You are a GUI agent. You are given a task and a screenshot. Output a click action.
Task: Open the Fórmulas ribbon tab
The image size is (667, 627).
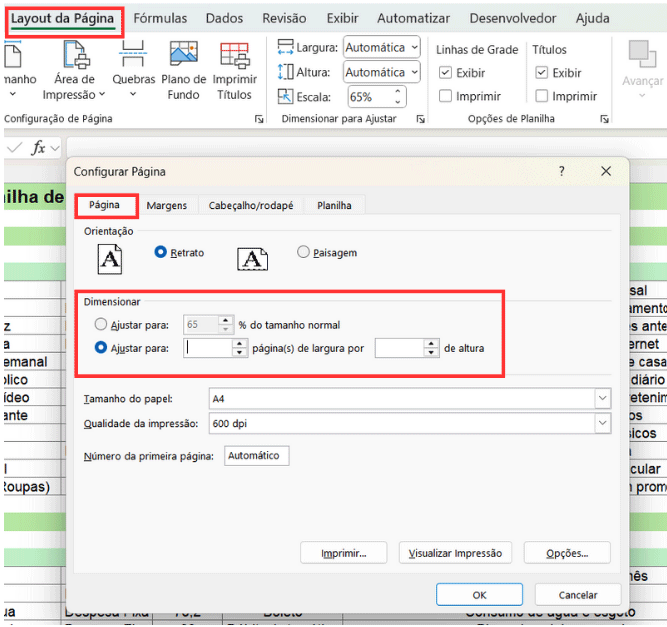160,18
